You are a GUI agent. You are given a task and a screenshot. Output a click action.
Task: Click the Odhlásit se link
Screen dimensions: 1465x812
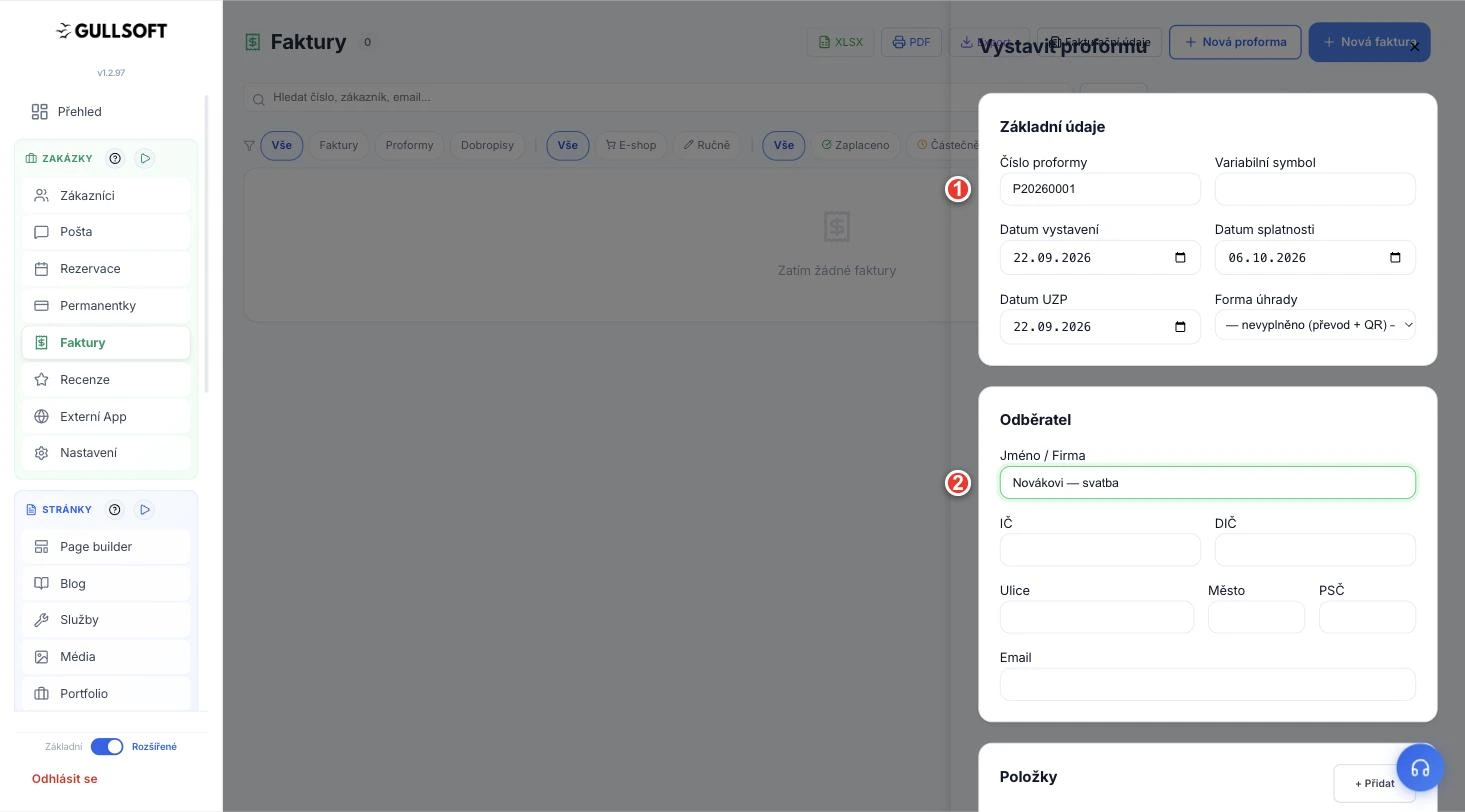[x=64, y=779]
